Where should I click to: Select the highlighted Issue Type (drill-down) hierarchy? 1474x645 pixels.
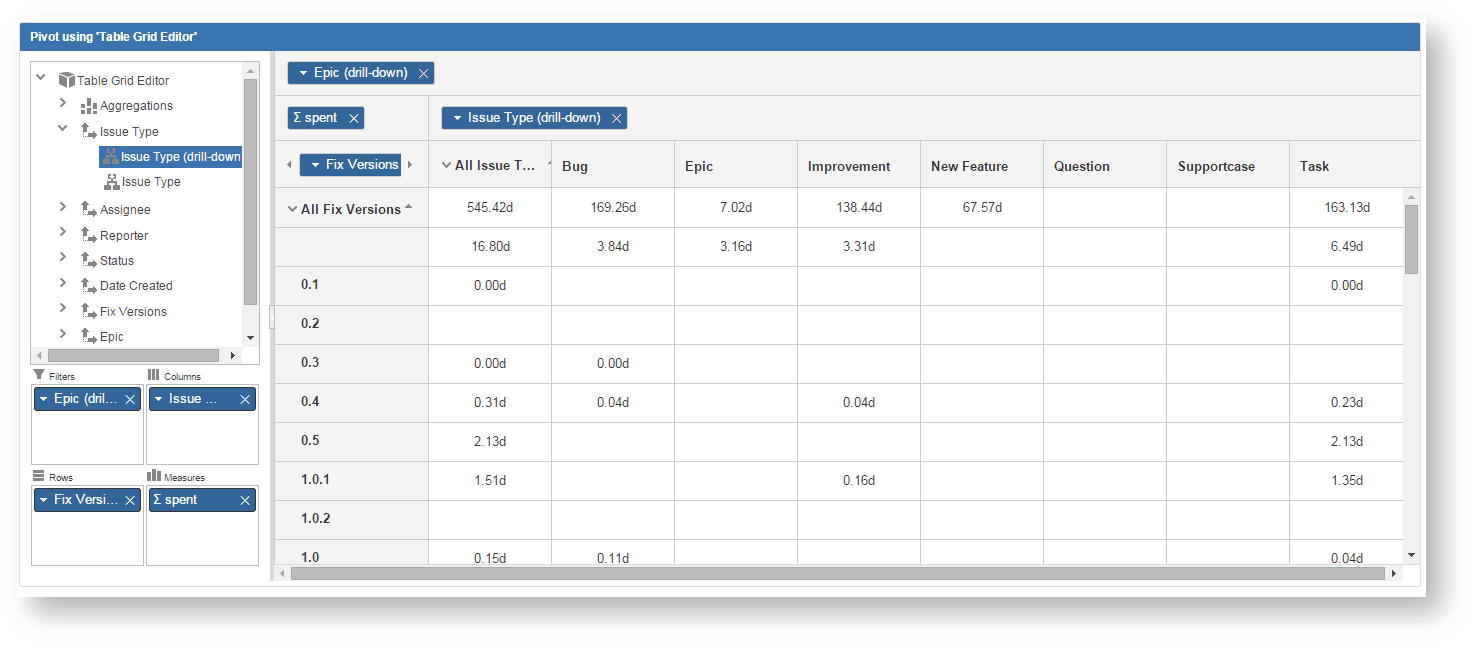171,157
